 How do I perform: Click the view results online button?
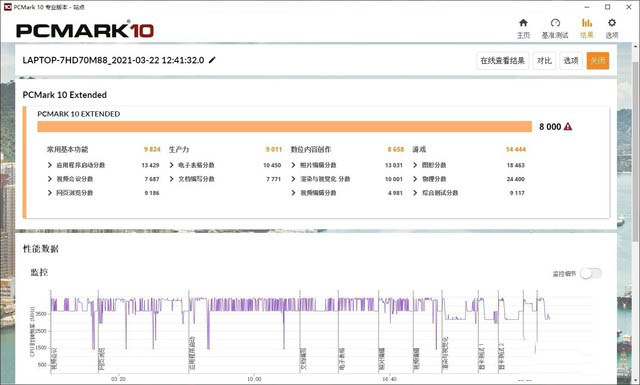502,61
